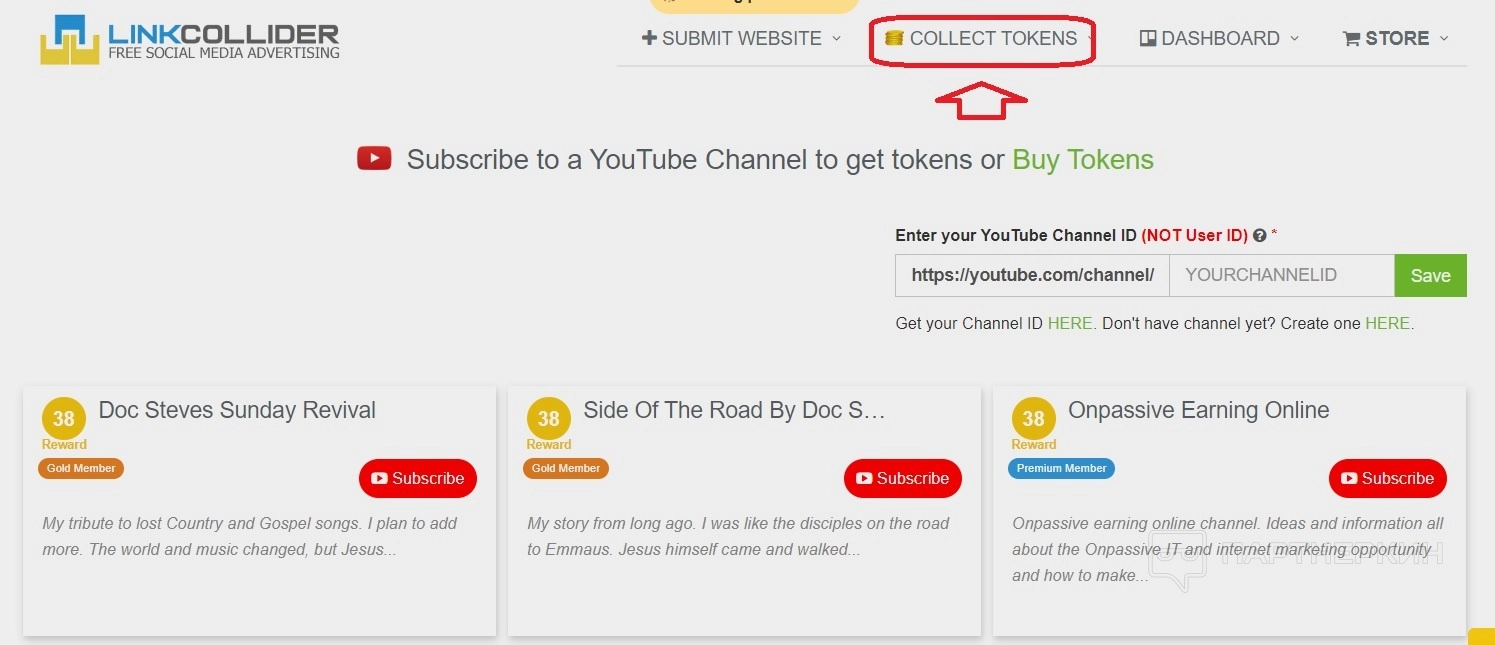Image resolution: width=1495 pixels, height=645 pixels.
Task: Click the red YouTube icon in heading
Action: [x=374, y=158]
